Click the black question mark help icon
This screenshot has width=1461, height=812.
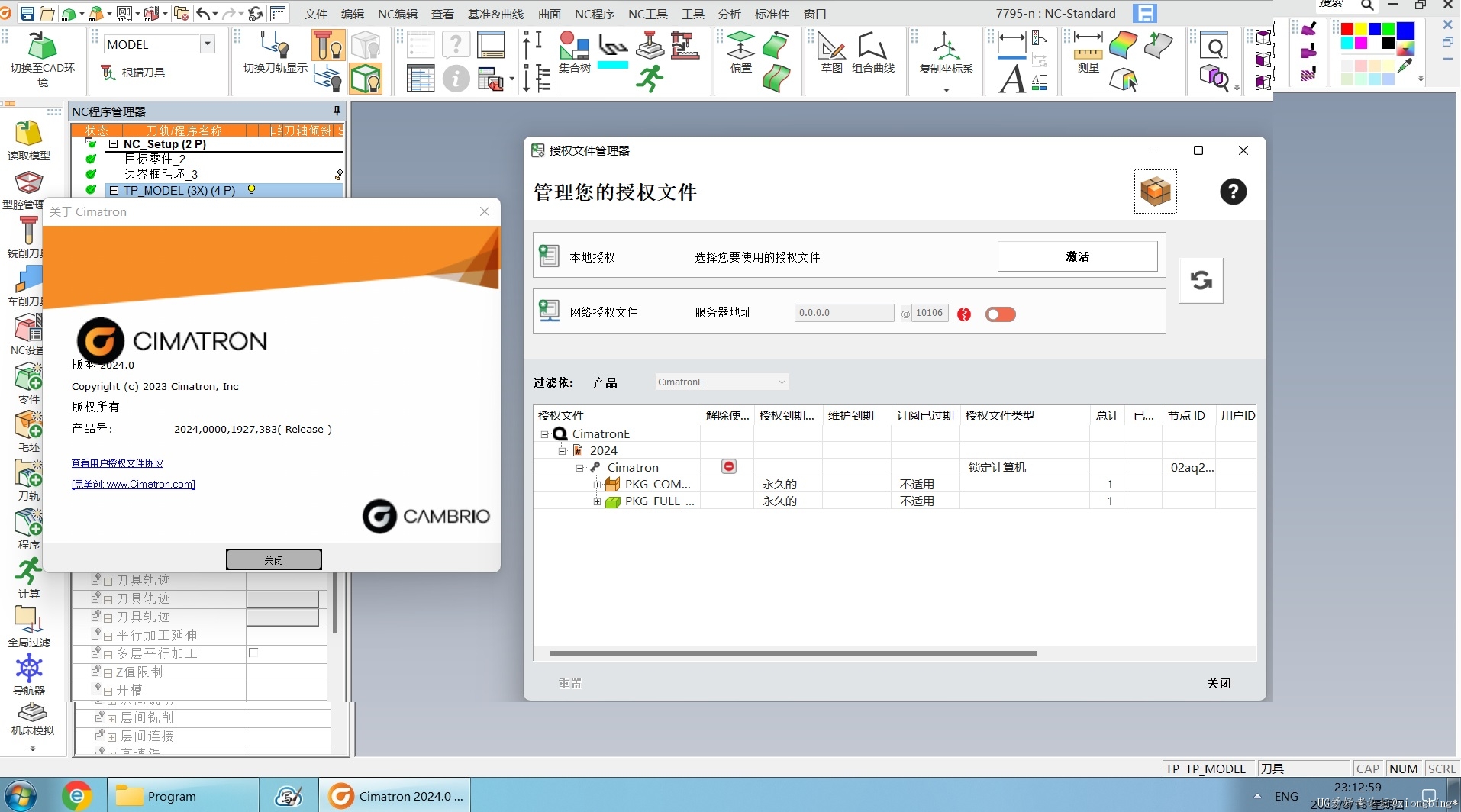point(1233,192)
